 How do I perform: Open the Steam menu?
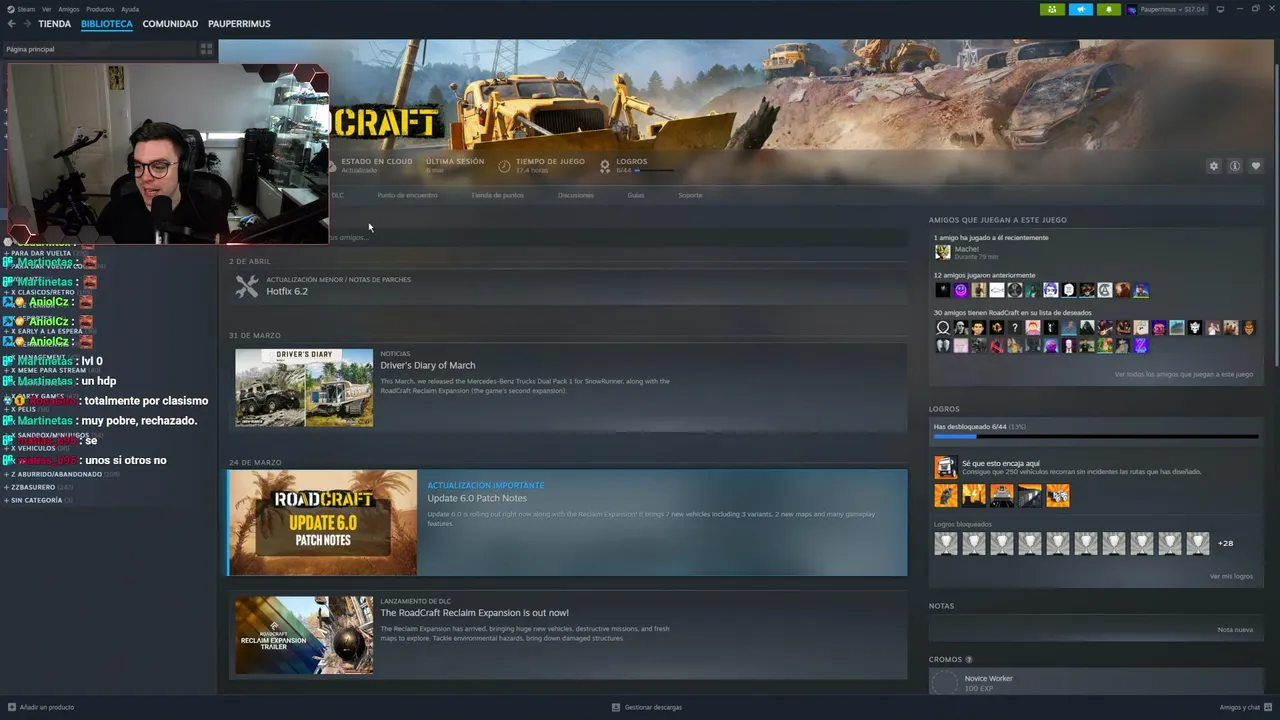(26, 9)
